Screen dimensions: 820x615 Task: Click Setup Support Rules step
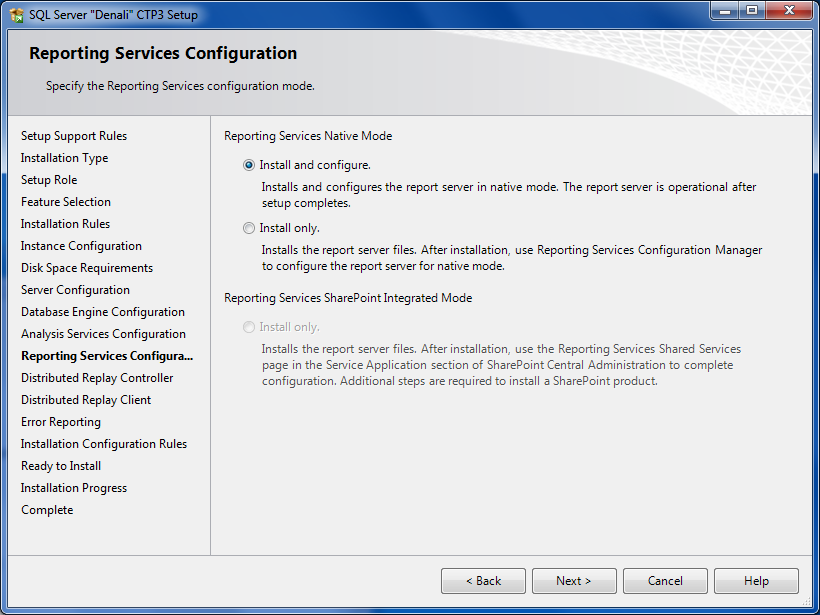(74, 136)
